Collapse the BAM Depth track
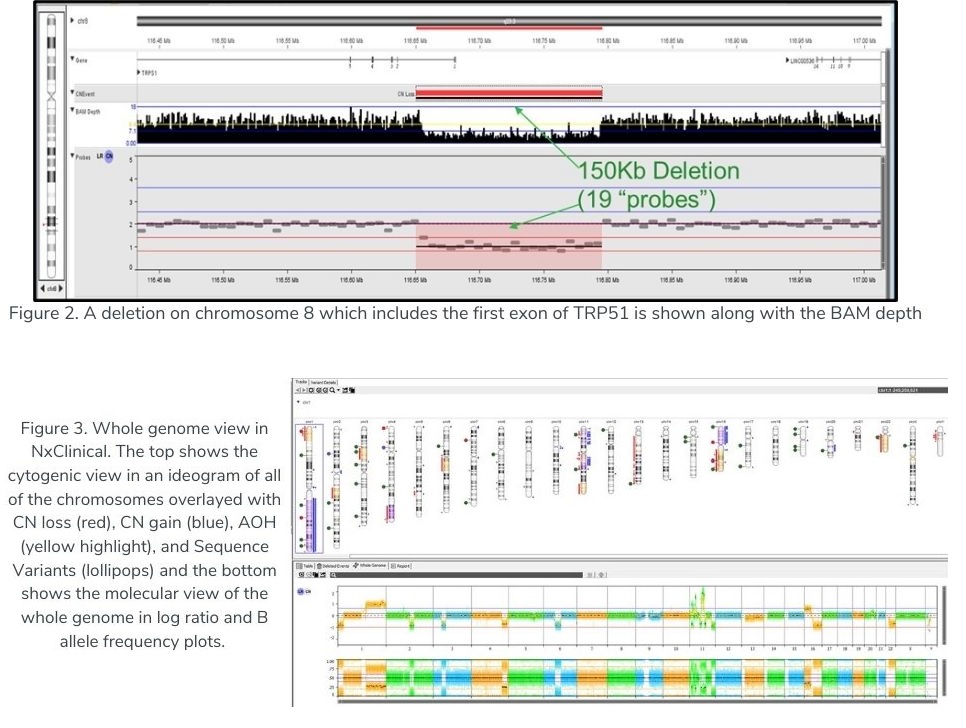Screen dimensions: 966x728 point(73,108)
